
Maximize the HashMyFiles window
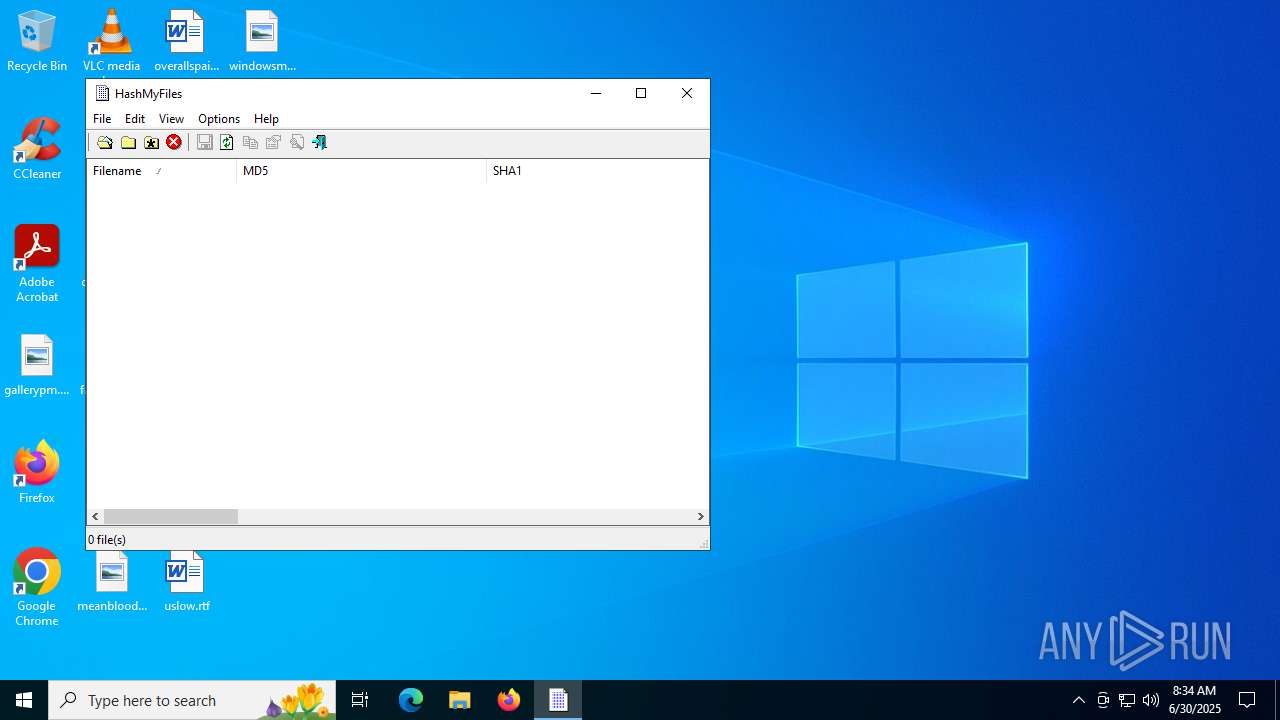pyautogui.click(x=641, y=93)
